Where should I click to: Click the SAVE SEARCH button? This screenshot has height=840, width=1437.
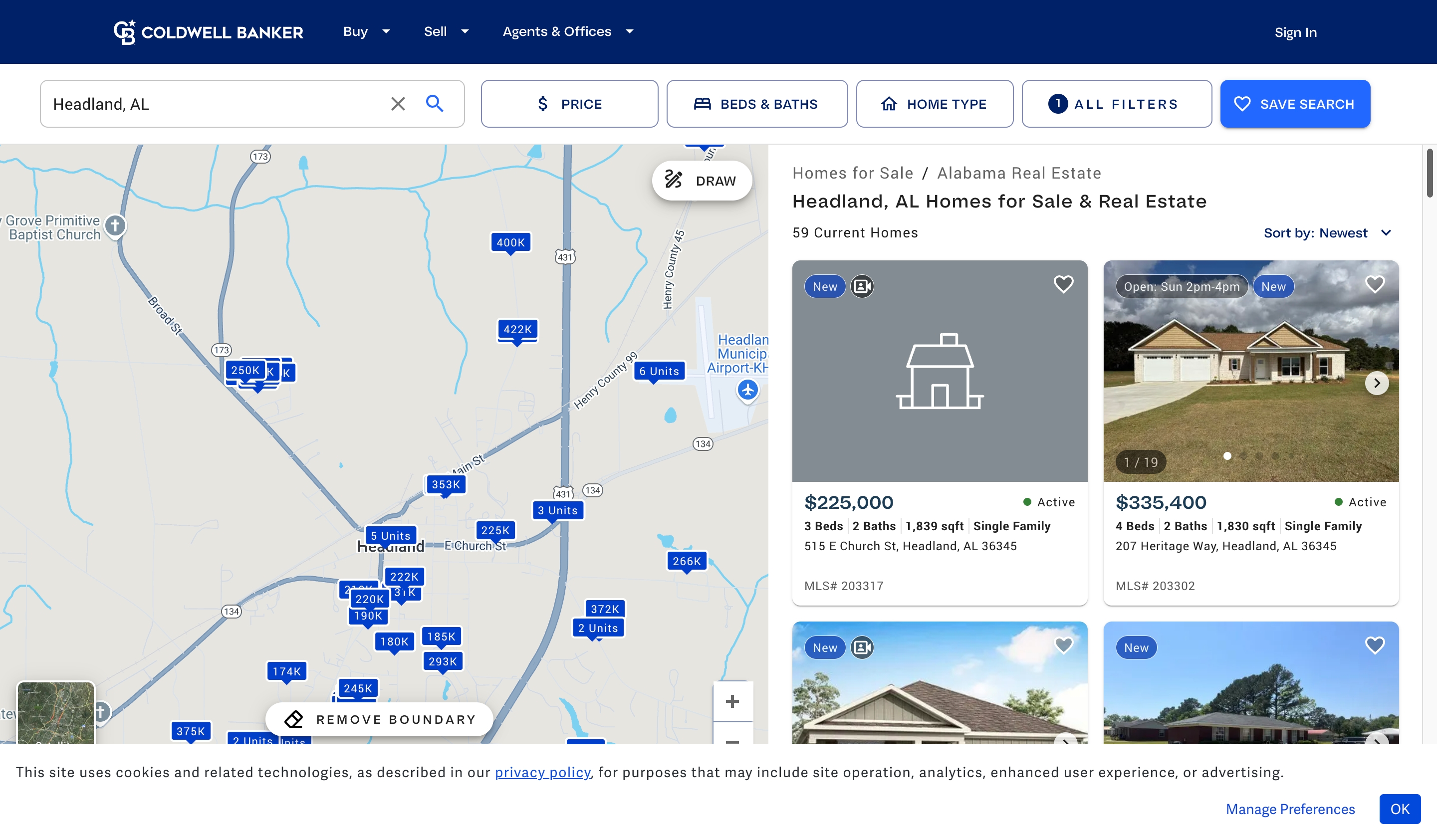(1294, 104)
